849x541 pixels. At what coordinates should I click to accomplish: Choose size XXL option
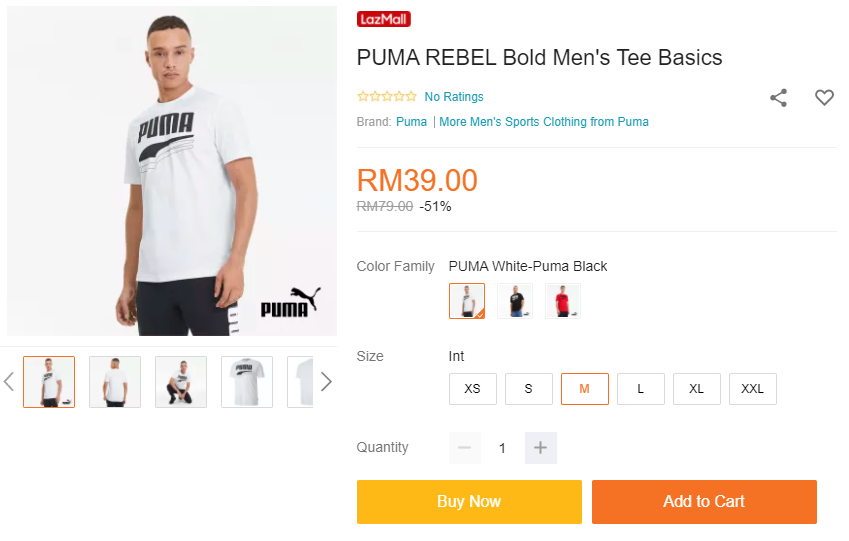[753, 389]
